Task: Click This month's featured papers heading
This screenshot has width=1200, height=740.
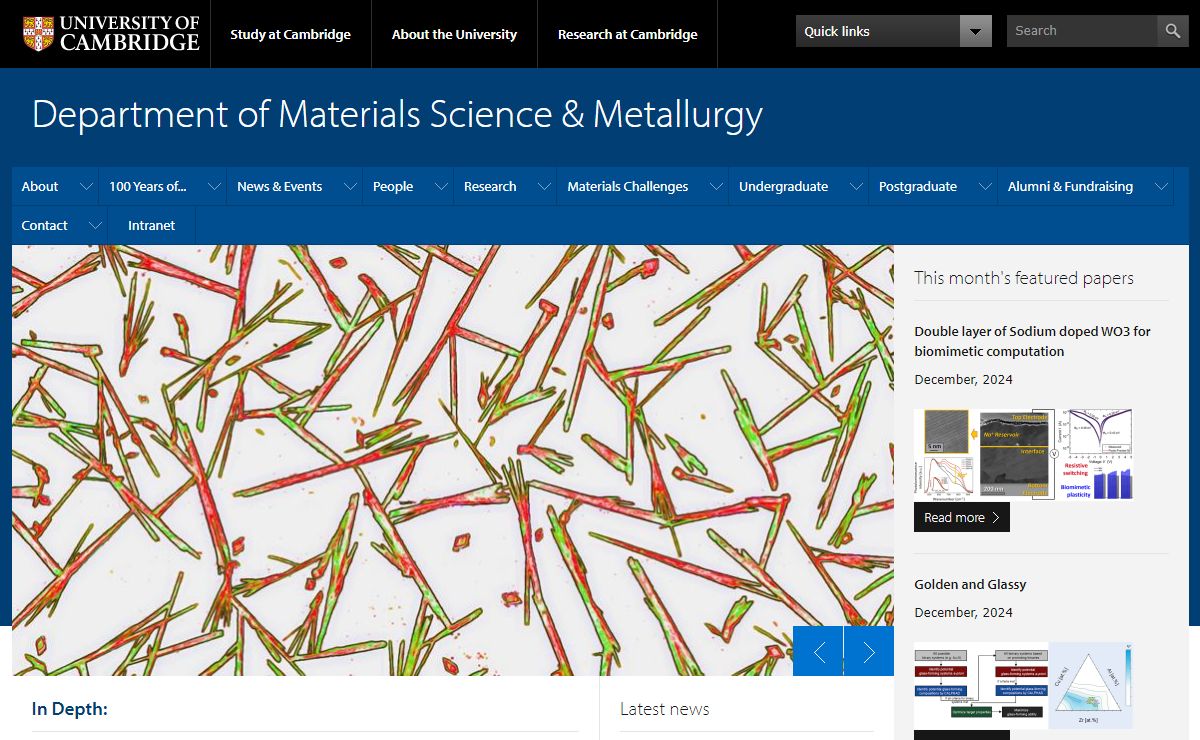Action: coord(1024,278)
